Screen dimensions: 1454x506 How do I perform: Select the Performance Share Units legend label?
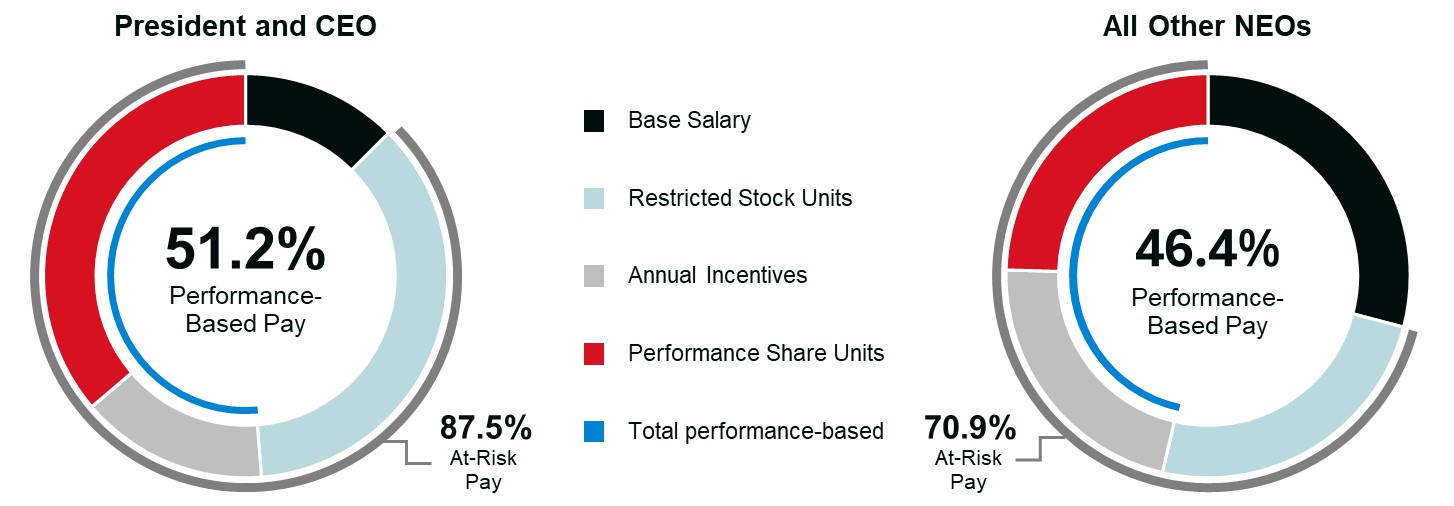[756, 353]
